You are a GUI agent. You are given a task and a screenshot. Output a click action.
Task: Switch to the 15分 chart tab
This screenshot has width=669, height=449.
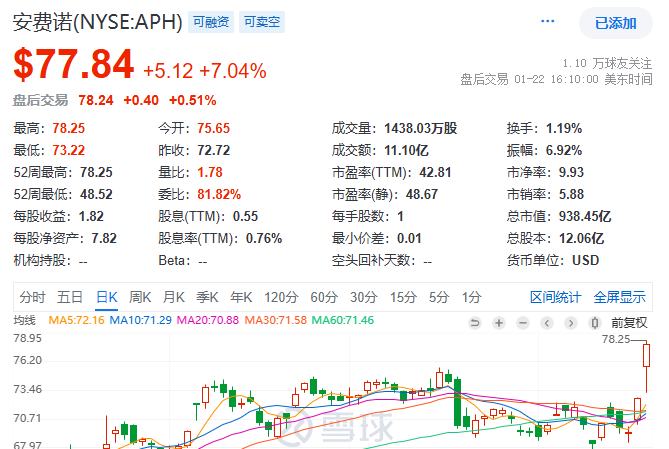[403, 297]
